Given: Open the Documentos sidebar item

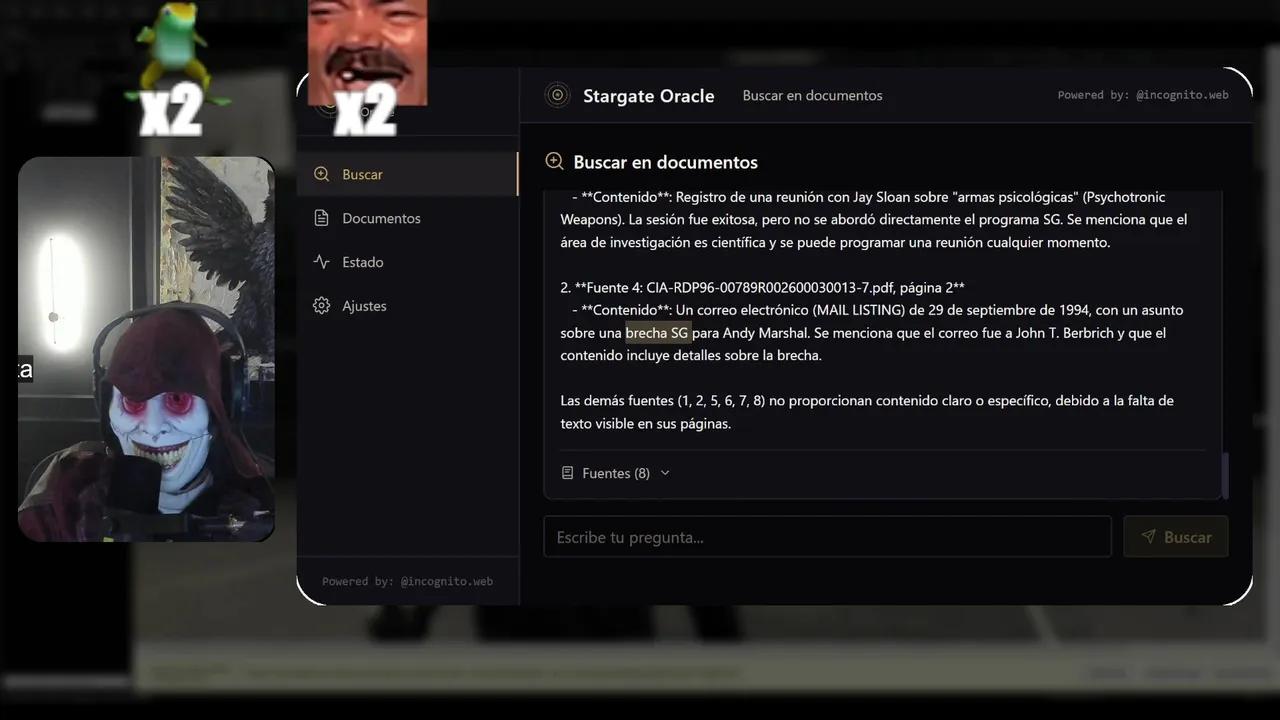Looking at the screenshot, I should (408, 218).
